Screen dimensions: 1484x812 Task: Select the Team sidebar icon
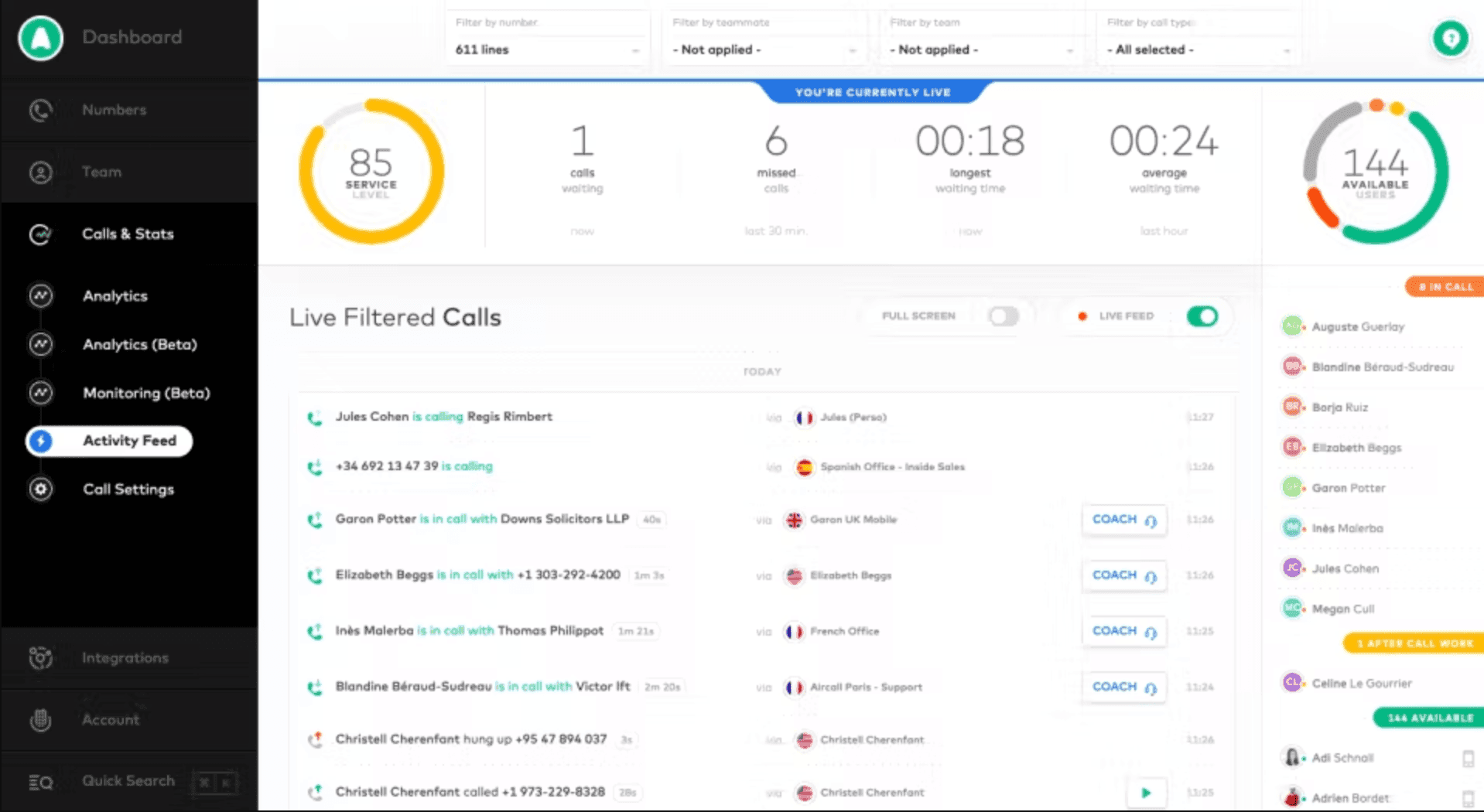[40, 172]
